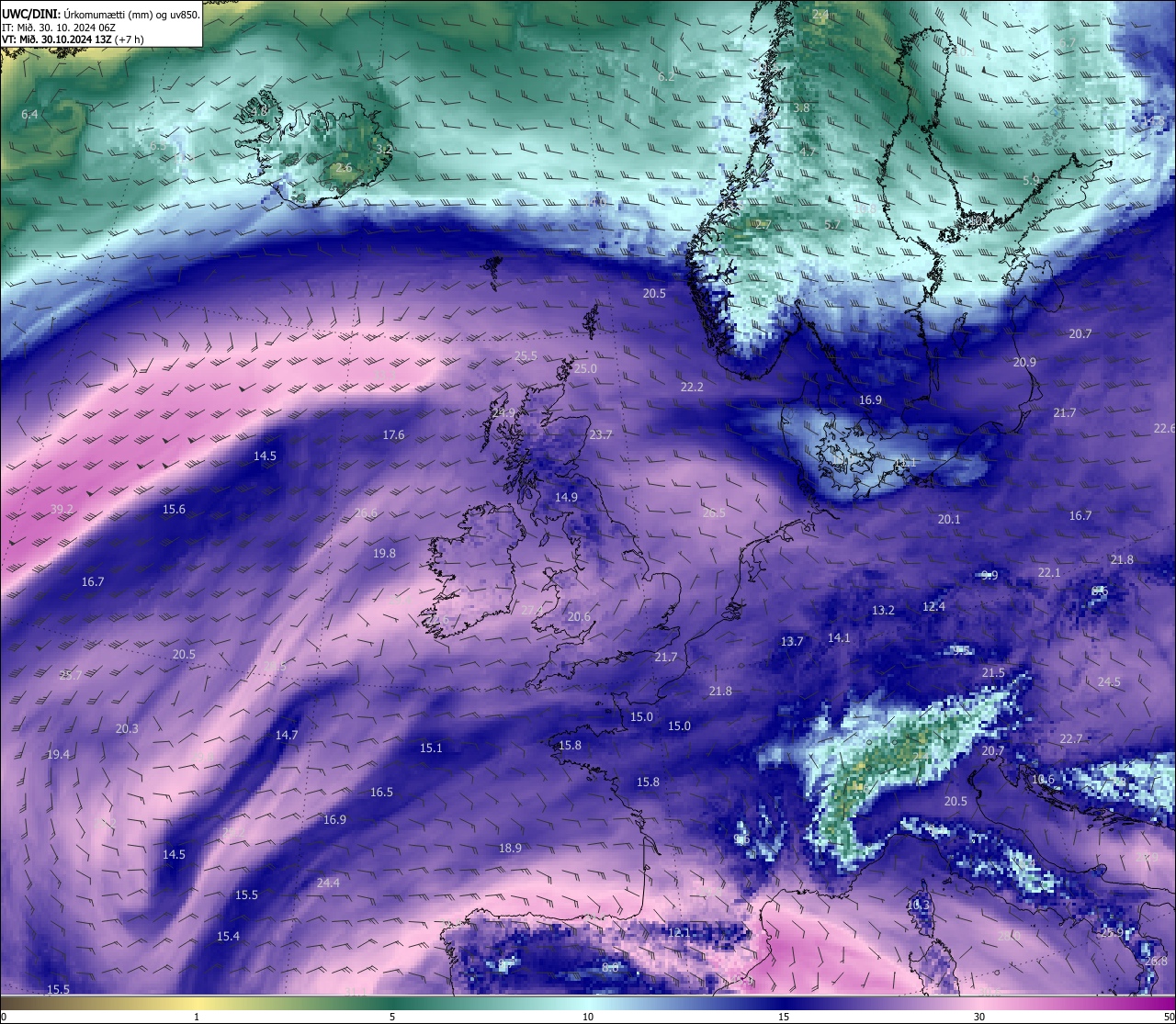1176x1024 pixels.
Task: Click the 10.3 value near Corsica
Action: tap(918, 905)
